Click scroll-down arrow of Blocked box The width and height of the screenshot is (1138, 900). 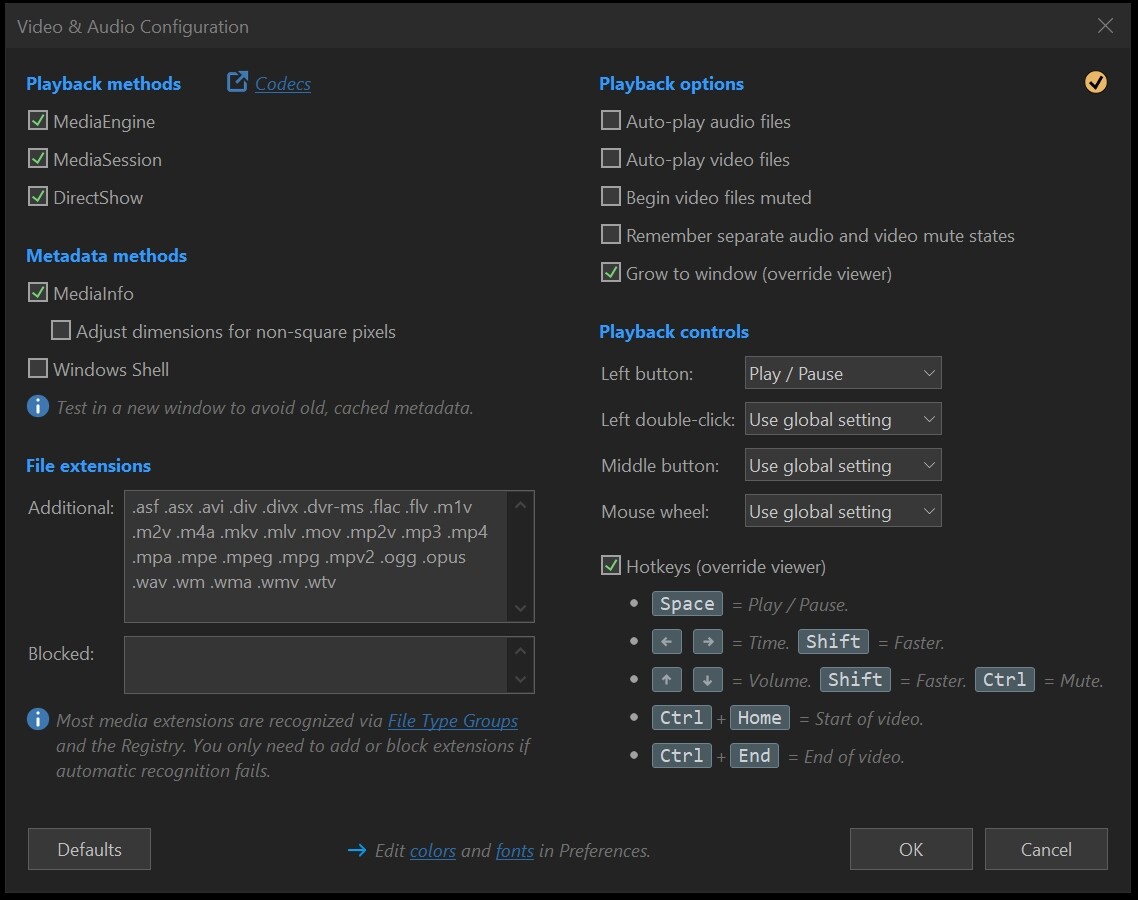[520, 679]
